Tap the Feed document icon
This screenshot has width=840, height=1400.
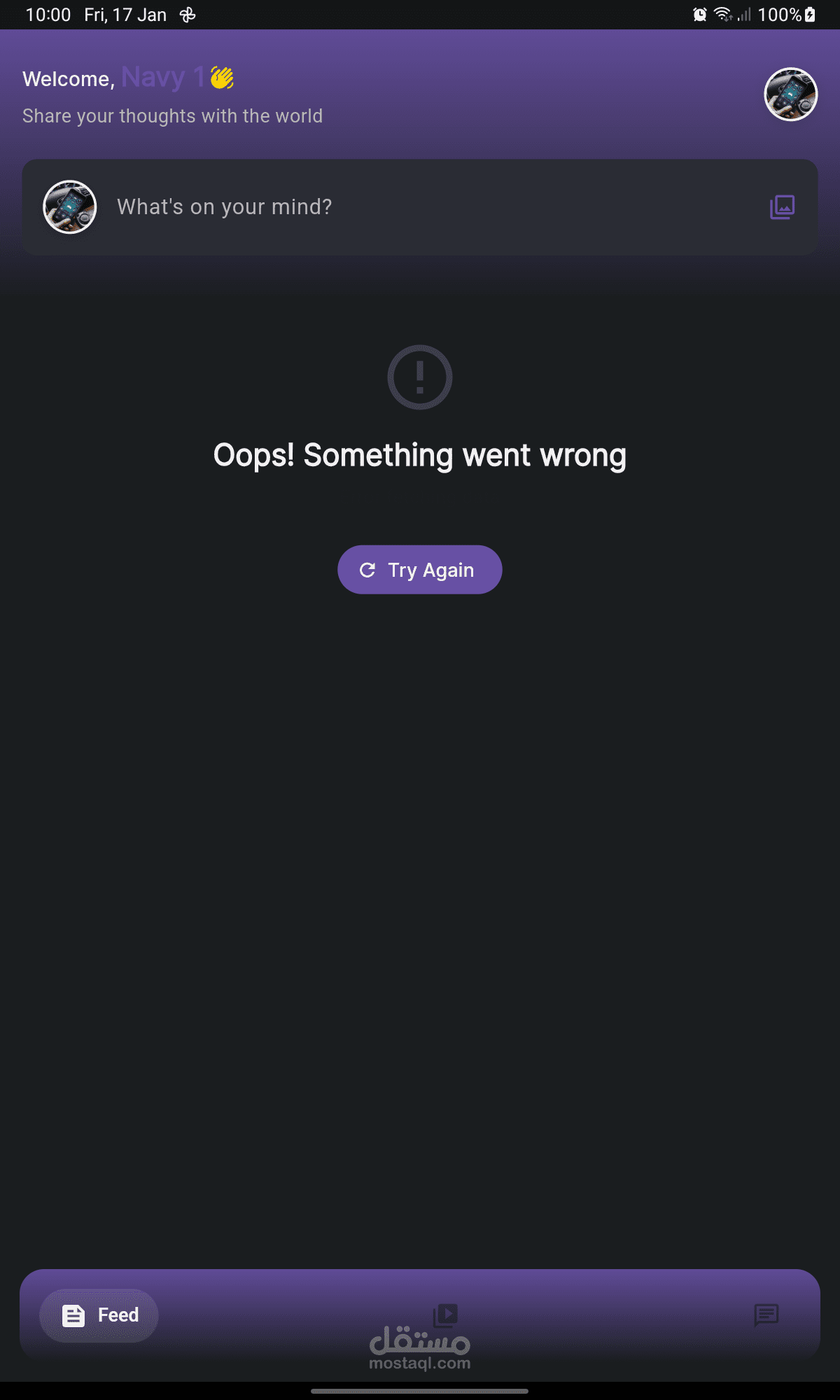click(73, 1316)
